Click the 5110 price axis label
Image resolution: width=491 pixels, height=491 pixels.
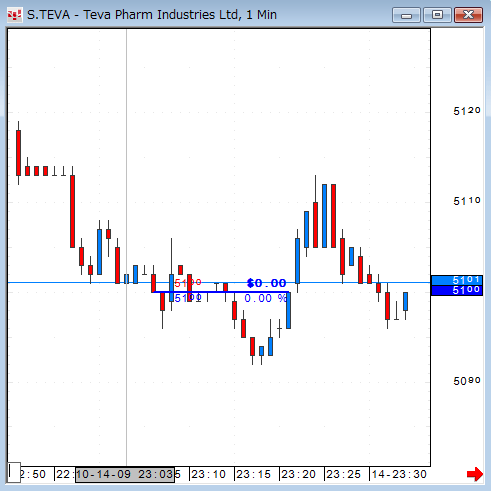[x=467, y=201]
